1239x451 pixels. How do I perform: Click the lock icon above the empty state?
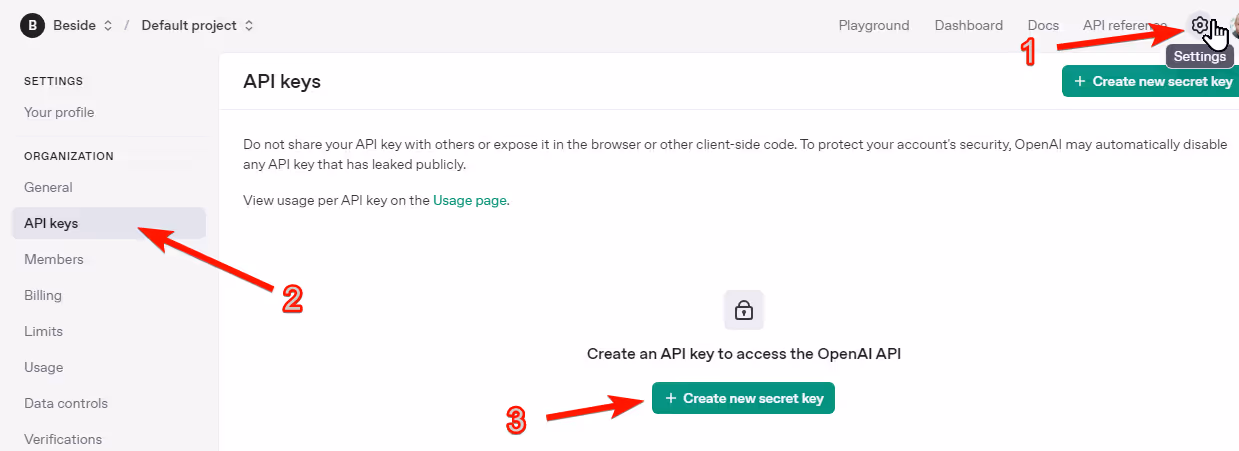point(744,310)
